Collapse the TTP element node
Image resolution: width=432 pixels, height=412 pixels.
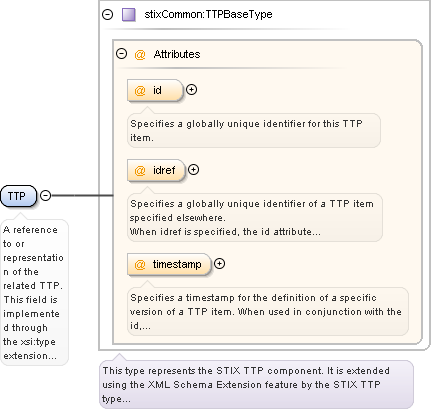[45, 195]
